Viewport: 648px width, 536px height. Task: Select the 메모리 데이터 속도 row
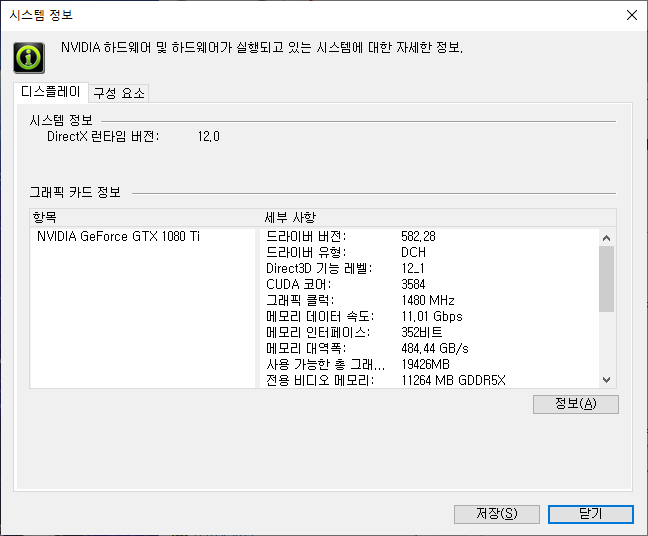click(x=430, y=316)
